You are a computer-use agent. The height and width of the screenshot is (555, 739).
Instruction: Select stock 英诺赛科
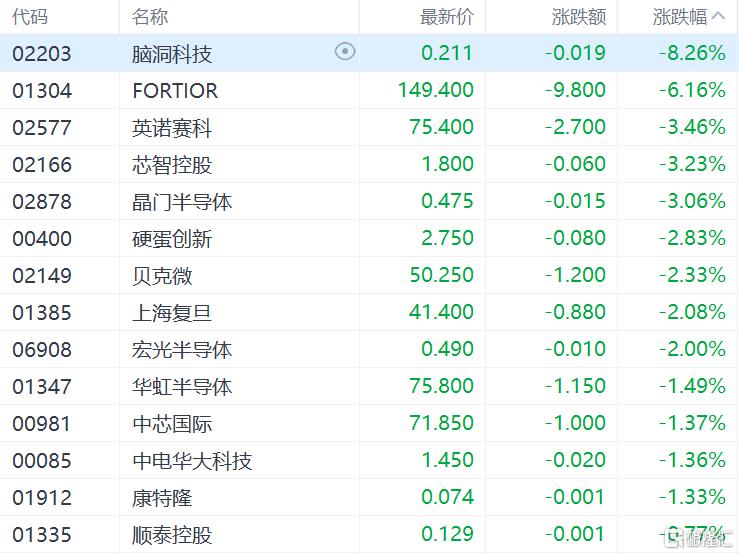[172, 127]
